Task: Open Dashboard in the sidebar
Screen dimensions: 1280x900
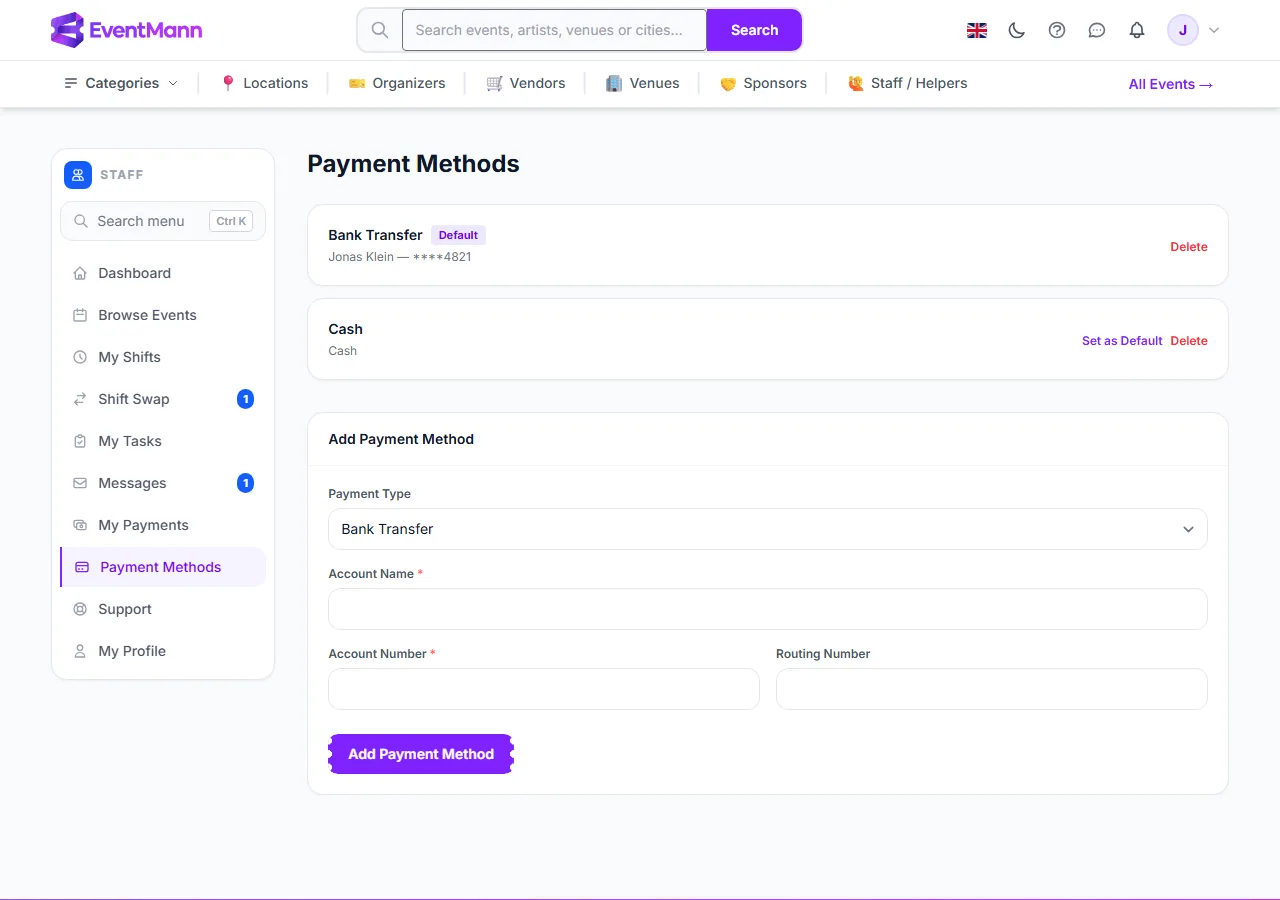Action: pos(163,273)
